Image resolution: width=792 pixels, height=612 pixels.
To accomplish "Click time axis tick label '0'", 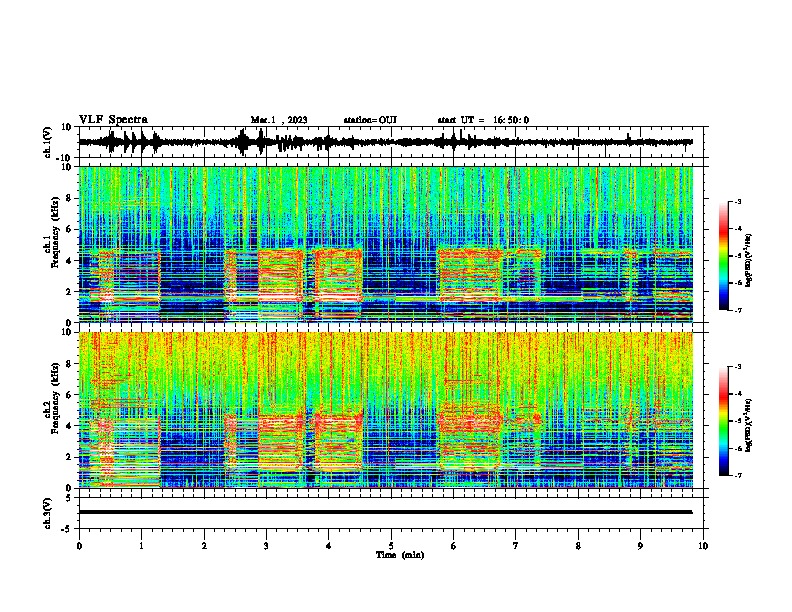I will (x=79, y=546).
